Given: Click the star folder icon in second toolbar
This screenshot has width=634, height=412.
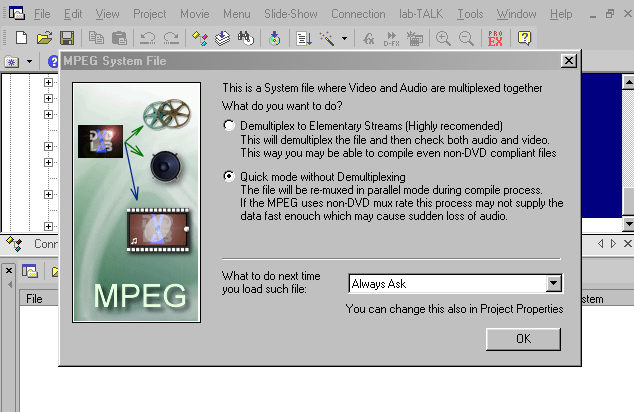Looking at the screenshot, I should pos(12,62).
